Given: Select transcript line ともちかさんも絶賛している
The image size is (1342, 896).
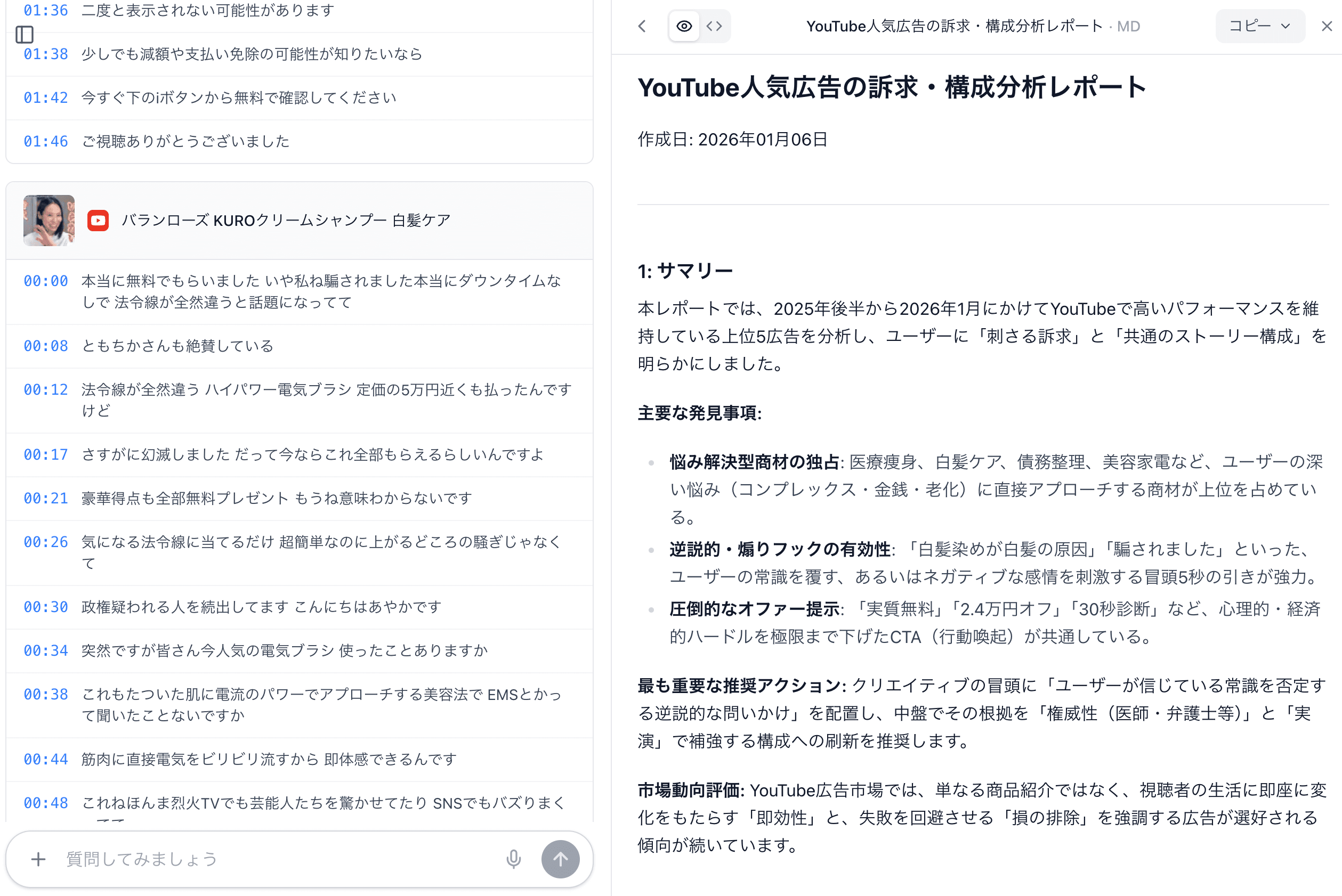Looking at the screenshot, I should 178,346.
